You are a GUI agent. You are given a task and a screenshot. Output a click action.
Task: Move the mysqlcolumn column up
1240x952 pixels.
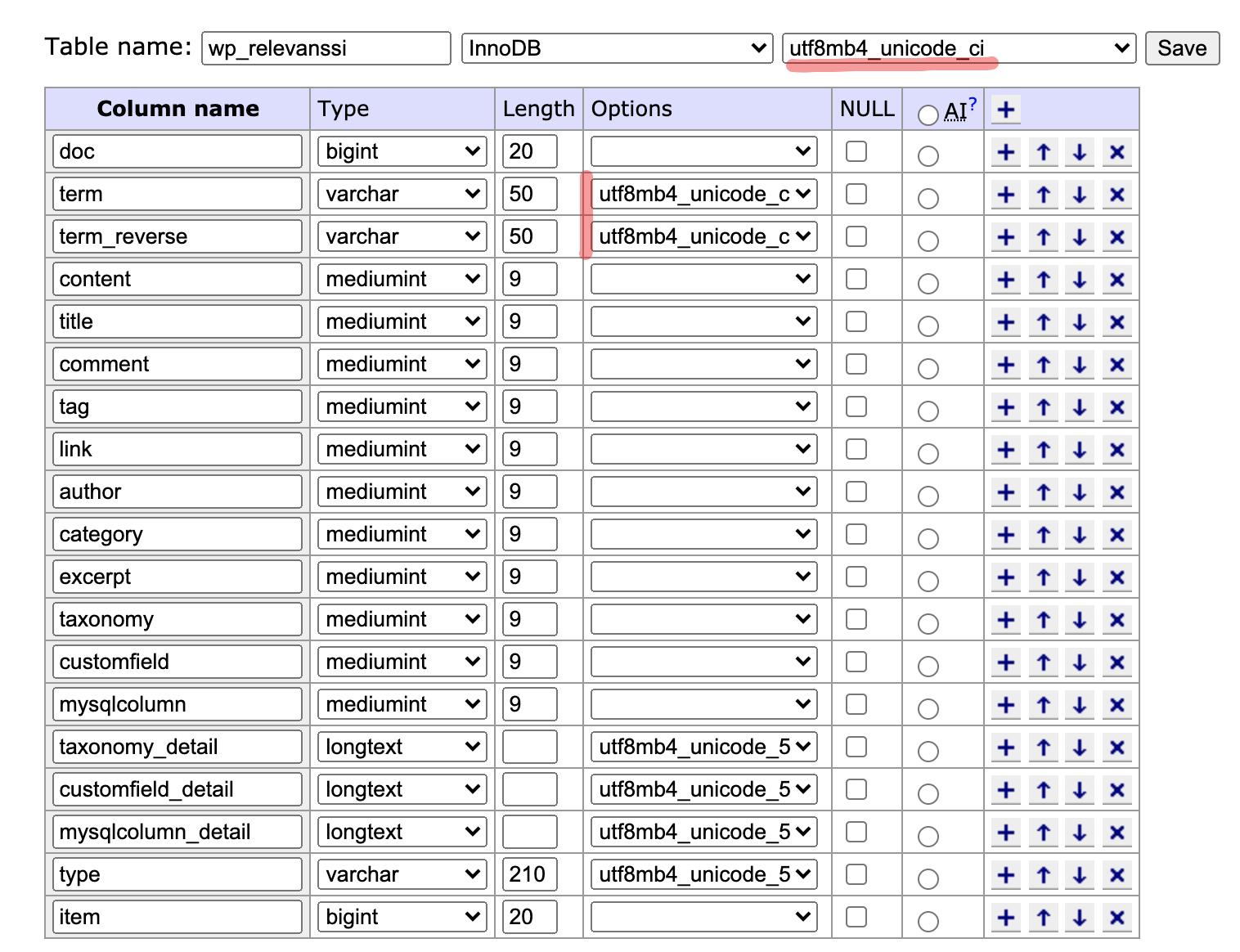(x=1043, y=705)
